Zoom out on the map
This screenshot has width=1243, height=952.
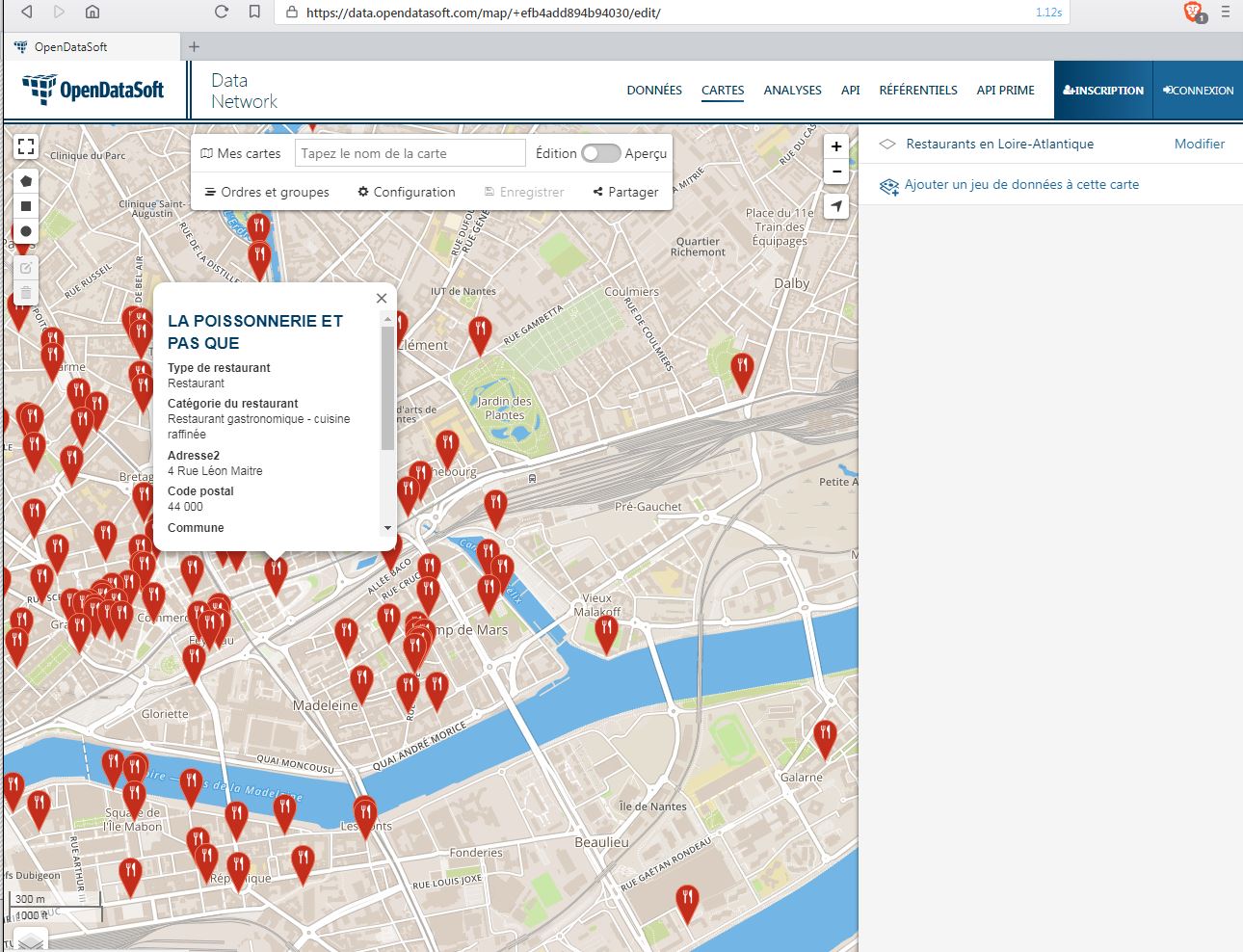pyautogui.click(x=836, y=172)
